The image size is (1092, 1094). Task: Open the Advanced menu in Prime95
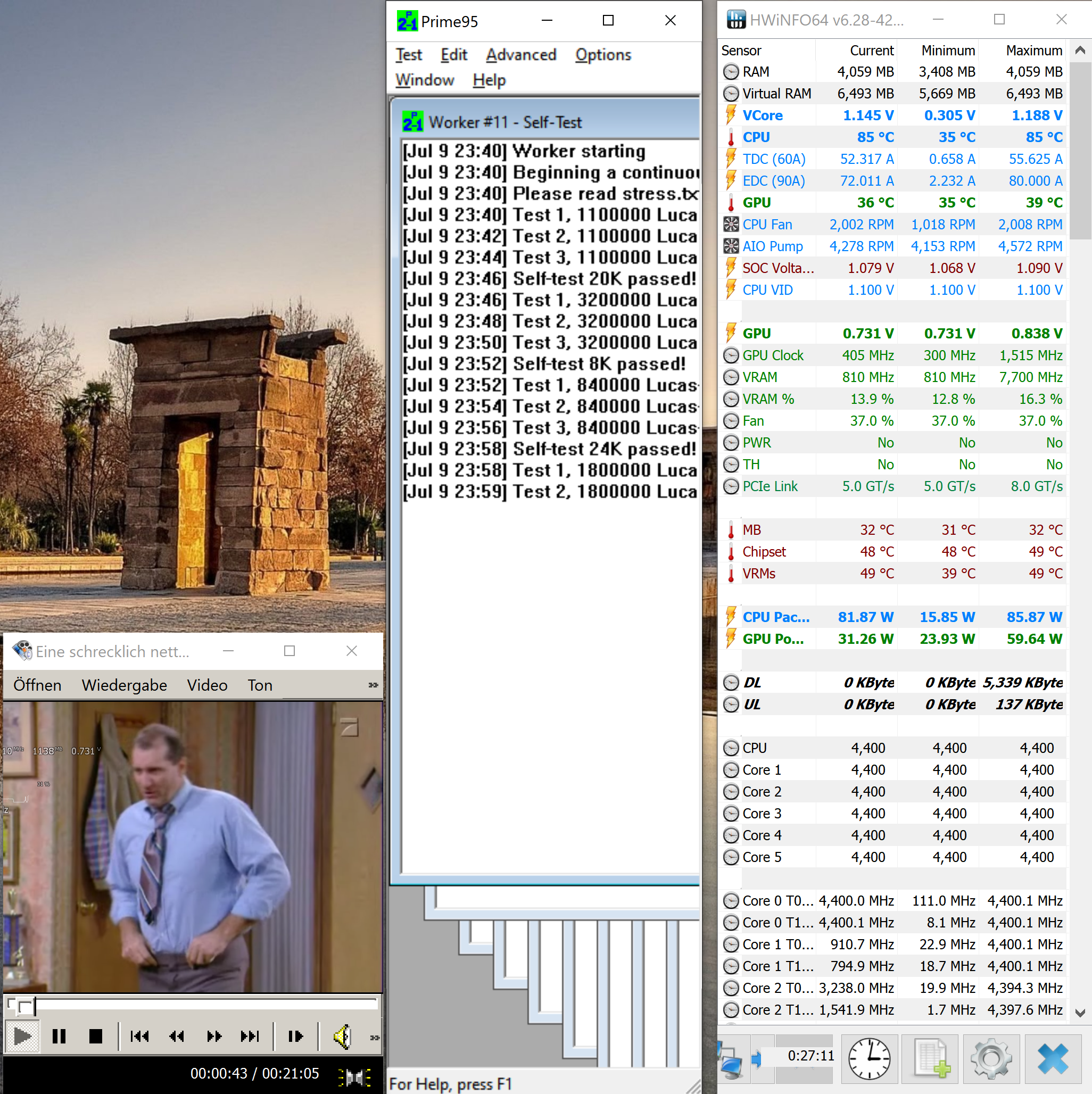point(520,55)
